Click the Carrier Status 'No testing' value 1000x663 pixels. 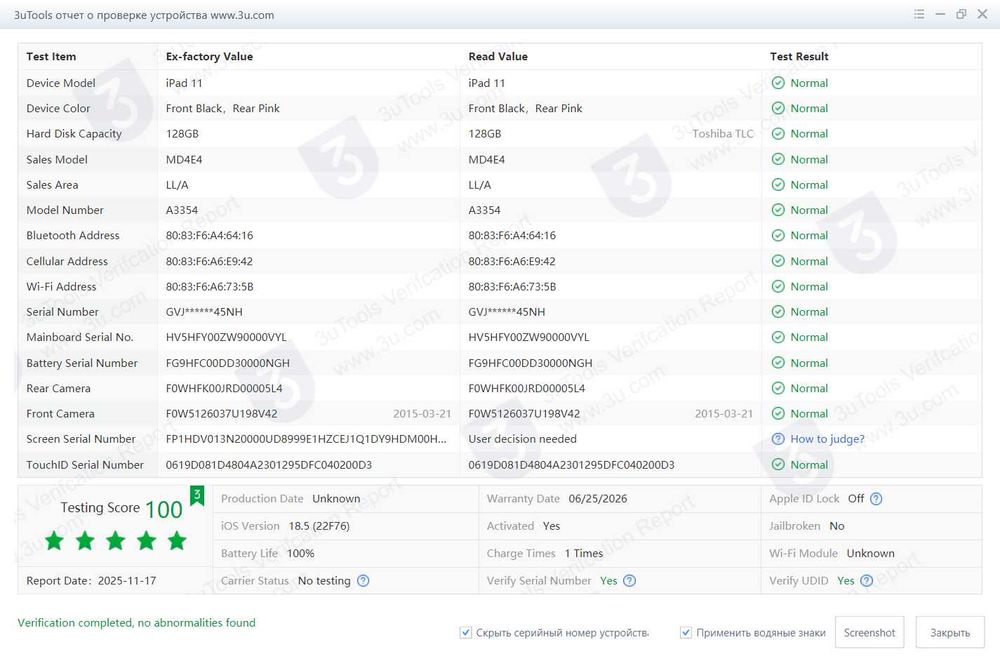click(324, 581)
